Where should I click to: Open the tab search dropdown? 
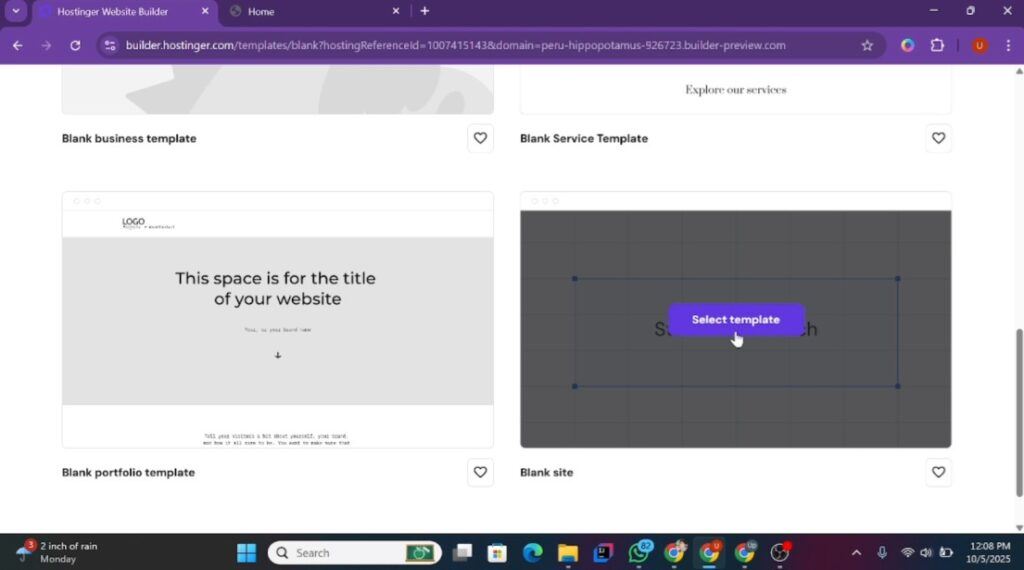(16, 11)
